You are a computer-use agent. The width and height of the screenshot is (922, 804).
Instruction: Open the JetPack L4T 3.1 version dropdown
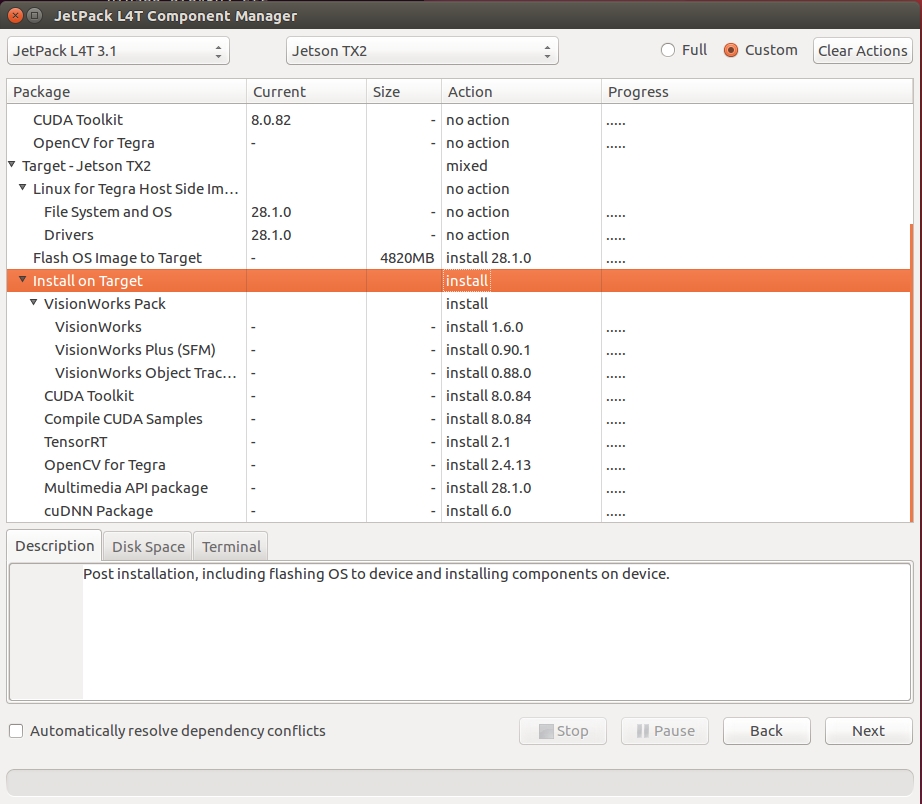click(118, 51)
